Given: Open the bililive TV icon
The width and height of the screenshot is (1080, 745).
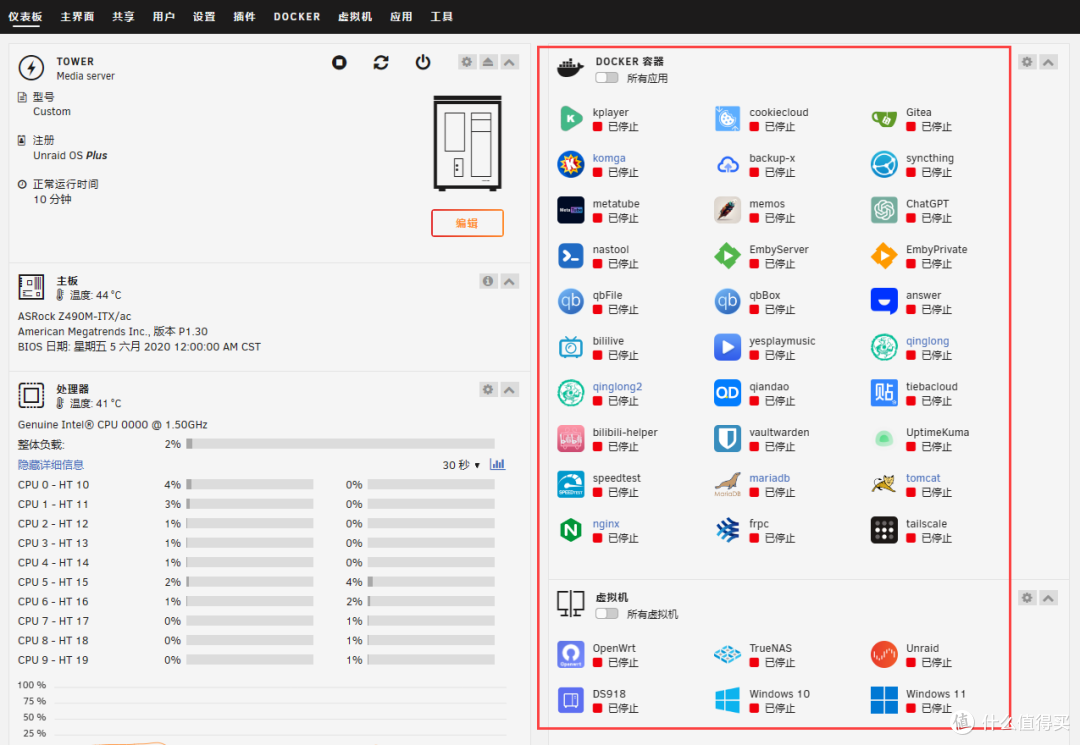Looking at the screenshot, I should point(570,347).
